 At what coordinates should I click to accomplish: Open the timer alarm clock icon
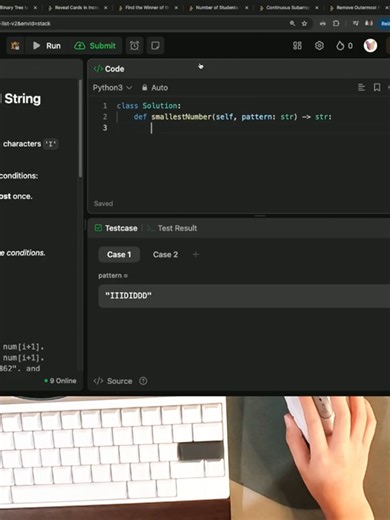(x=134, y=46)
